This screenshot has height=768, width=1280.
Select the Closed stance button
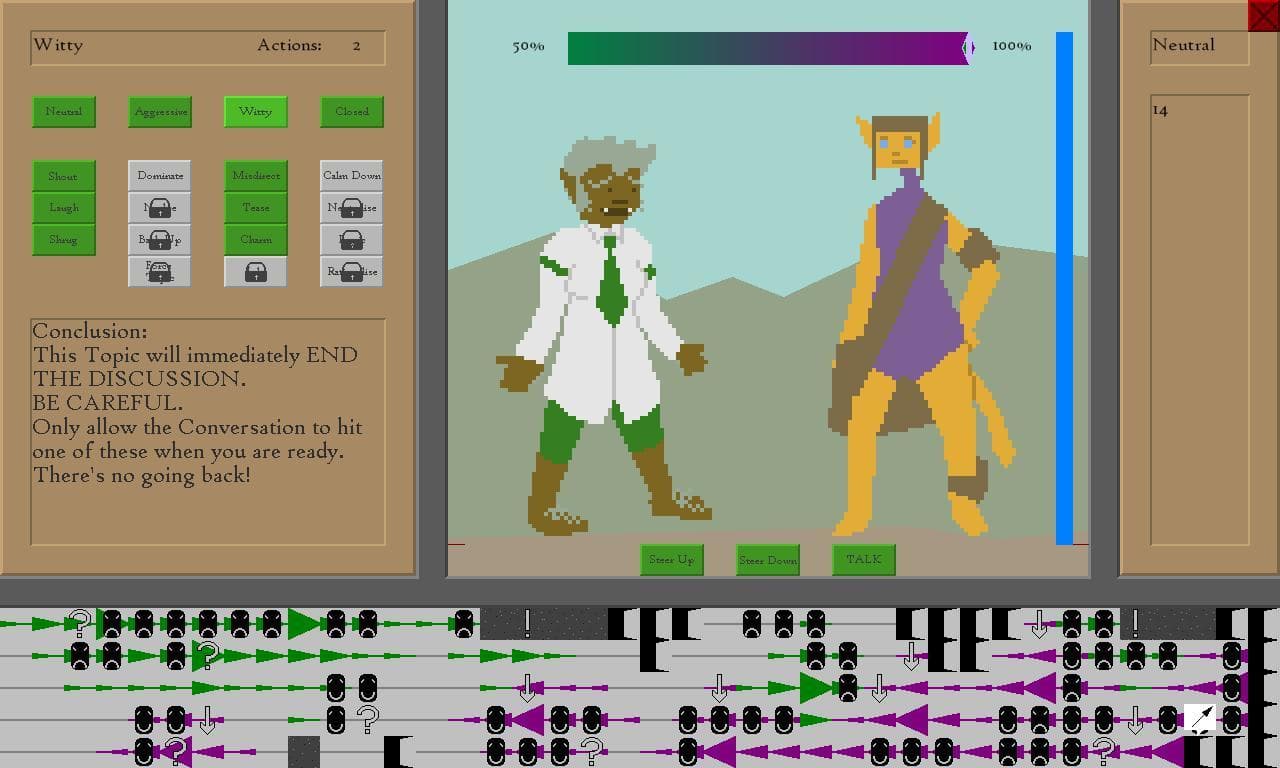click(352, 111)
